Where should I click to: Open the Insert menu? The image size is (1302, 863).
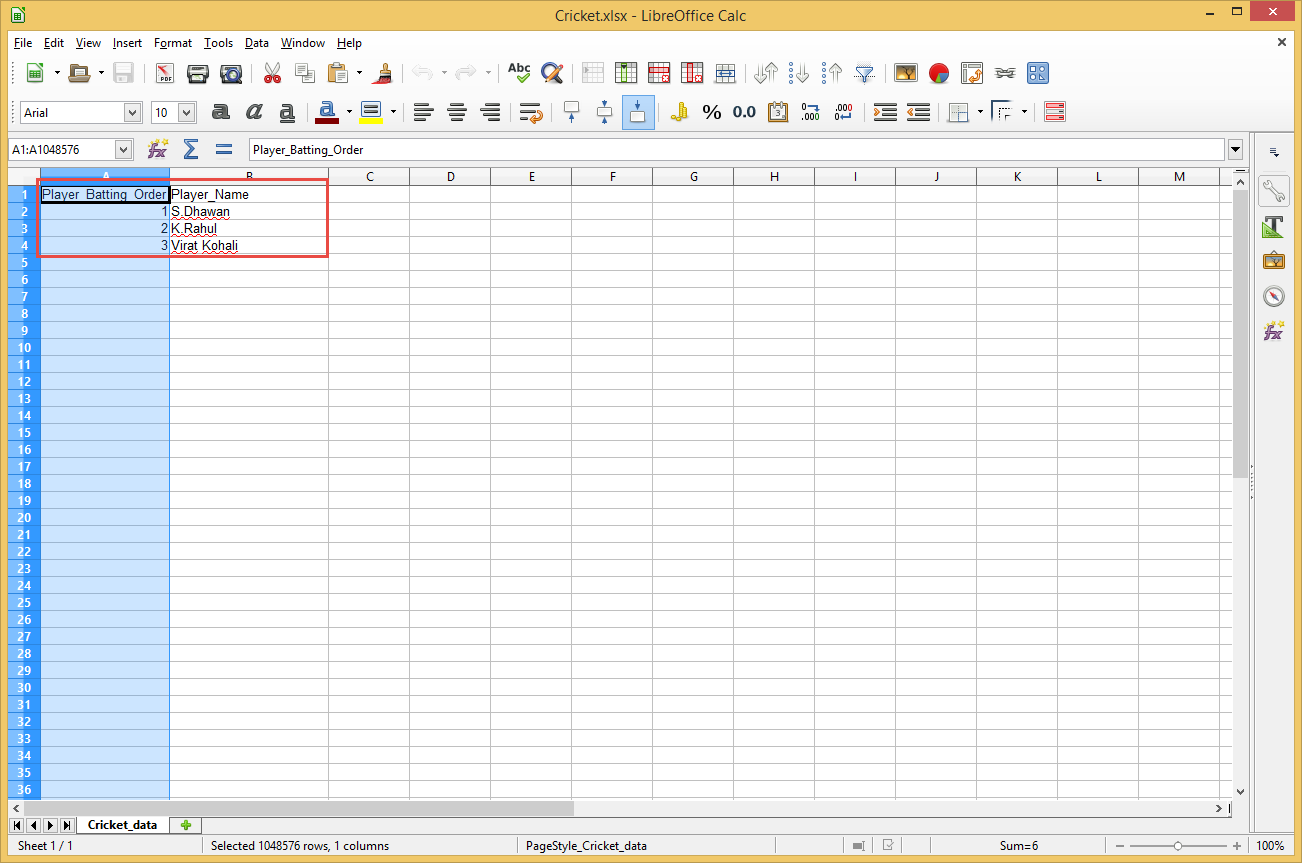(127, 43)
